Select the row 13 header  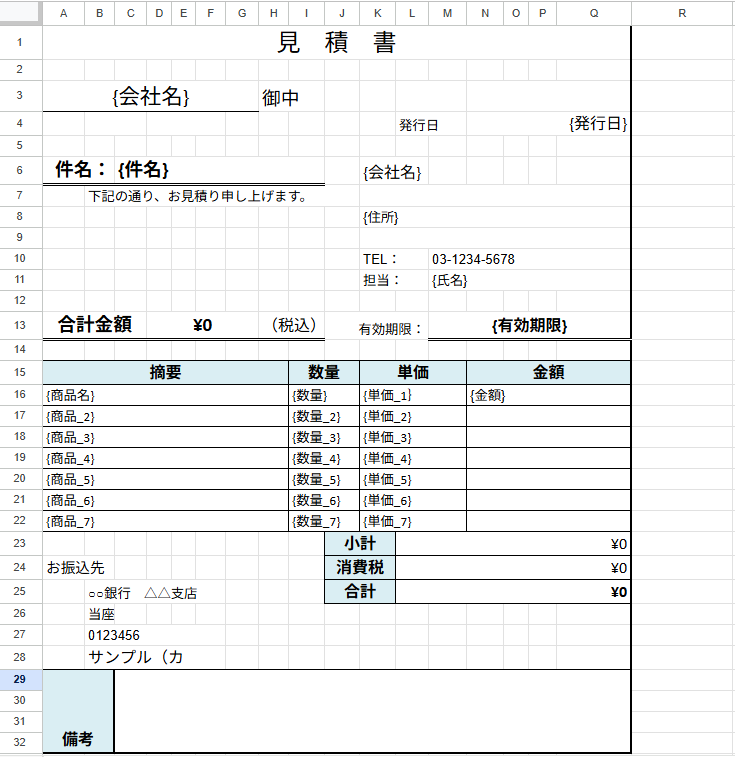[x=19, y=325]
